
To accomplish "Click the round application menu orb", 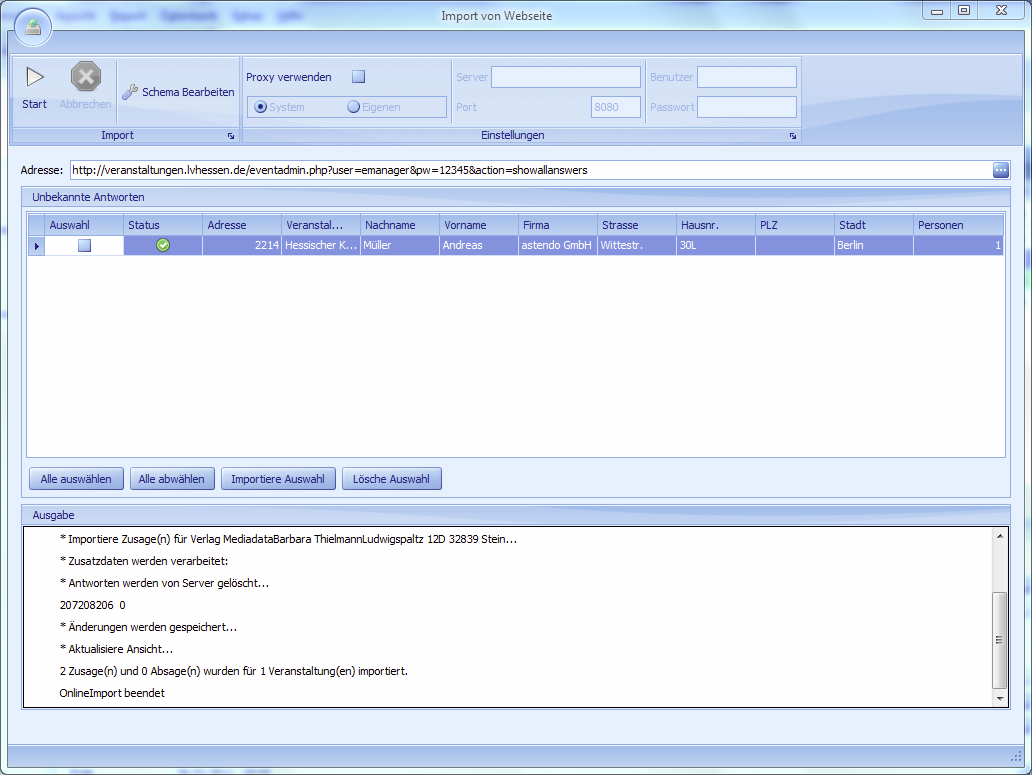I will [x=33, y=27].
